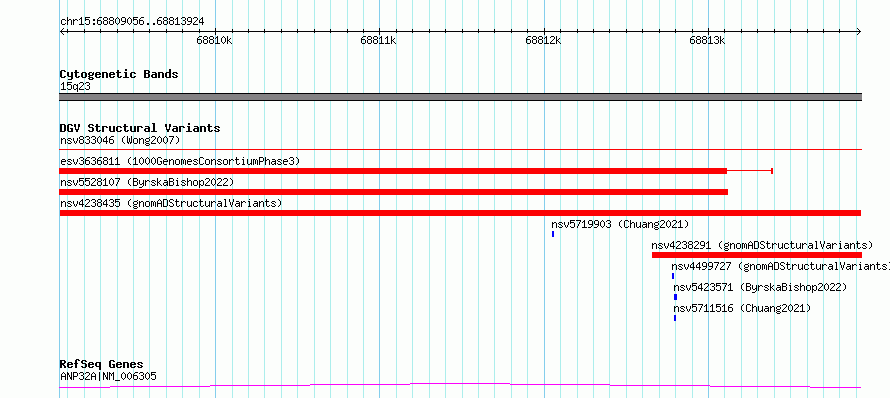Click the 68811k ruler position label
The height and width of the screenshot is (398, 890).
coord(379,40)
